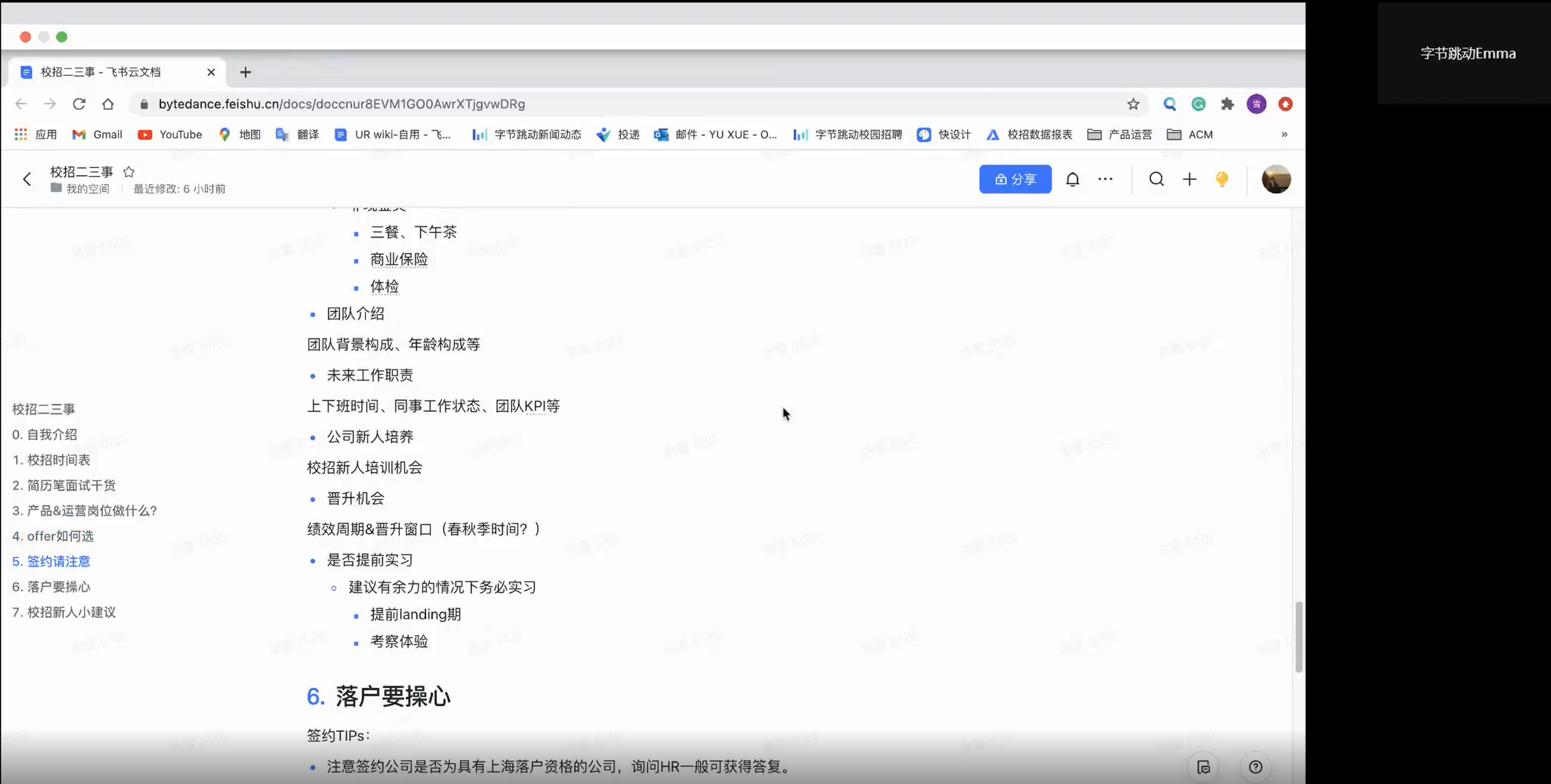Open the 翻译 translate bookmark

[297, 134]
